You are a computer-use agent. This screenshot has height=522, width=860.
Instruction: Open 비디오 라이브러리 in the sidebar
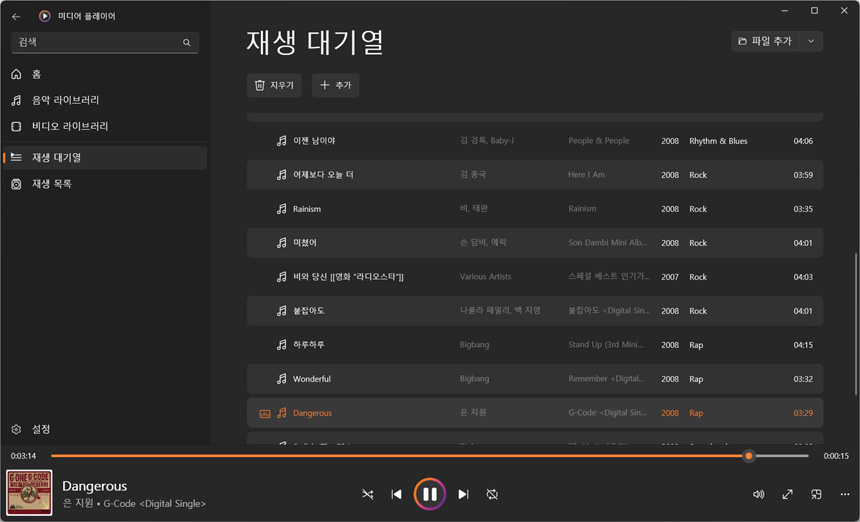(x=70, y=126)
